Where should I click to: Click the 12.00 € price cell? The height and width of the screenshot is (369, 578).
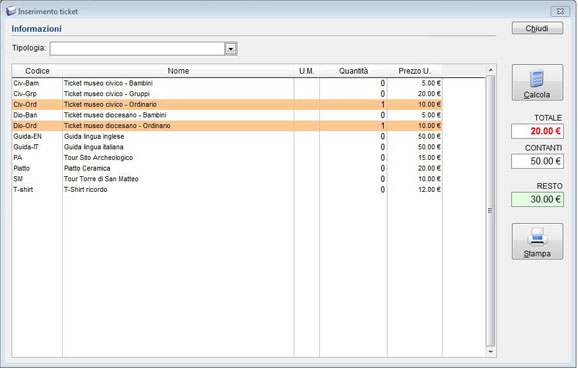[x=415, y=190]
